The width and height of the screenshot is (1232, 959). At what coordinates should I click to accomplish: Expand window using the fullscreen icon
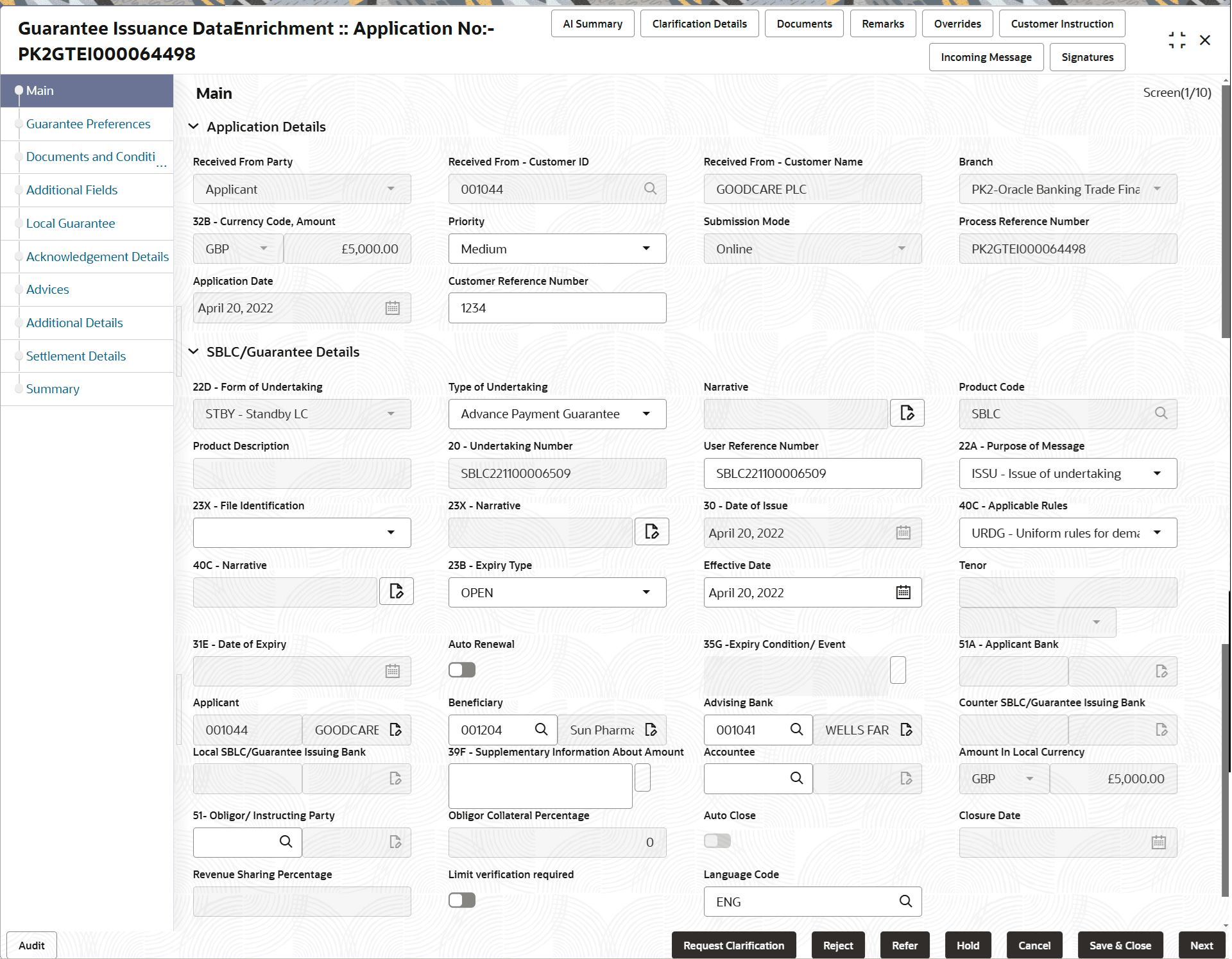(x=1177, y=39)
